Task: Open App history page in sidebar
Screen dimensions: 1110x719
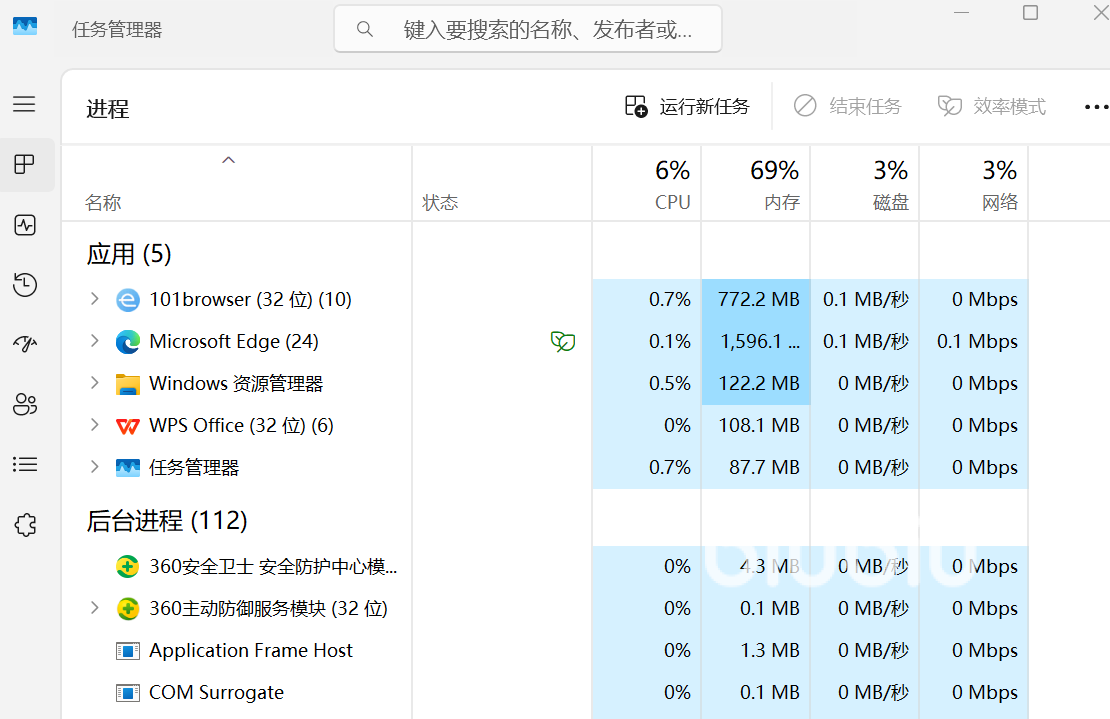Action: [x=25, y=285]
